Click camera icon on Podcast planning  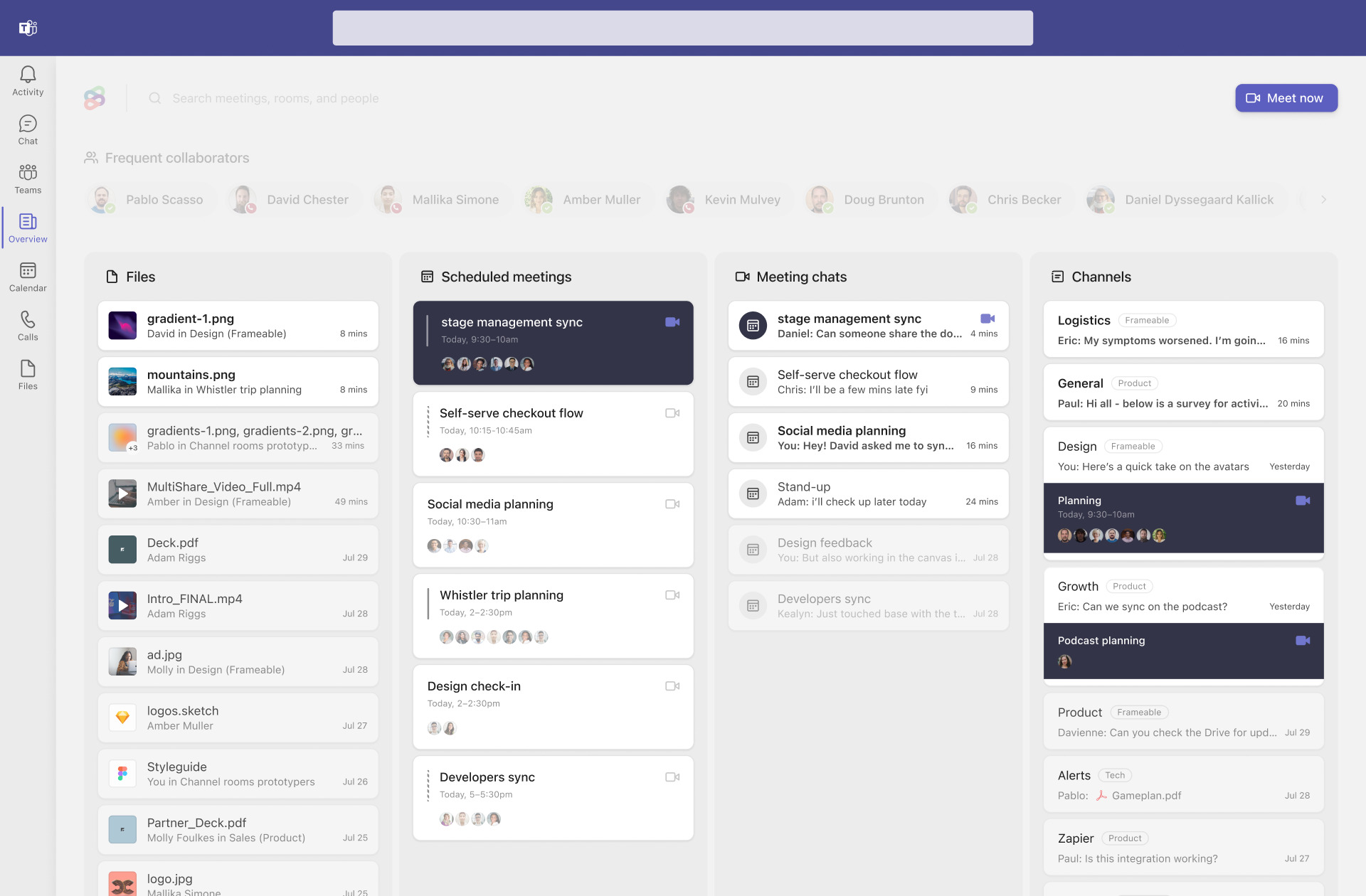[x=1302, y=641]
